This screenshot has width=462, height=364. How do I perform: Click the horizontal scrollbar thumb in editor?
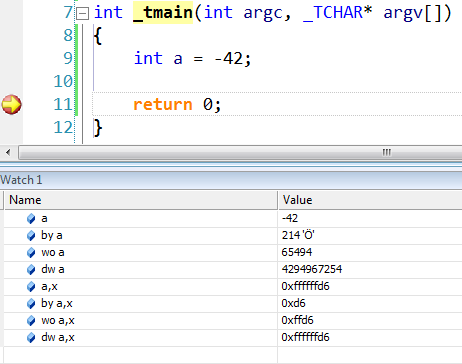pyautogui.click(x=240, y=152)
